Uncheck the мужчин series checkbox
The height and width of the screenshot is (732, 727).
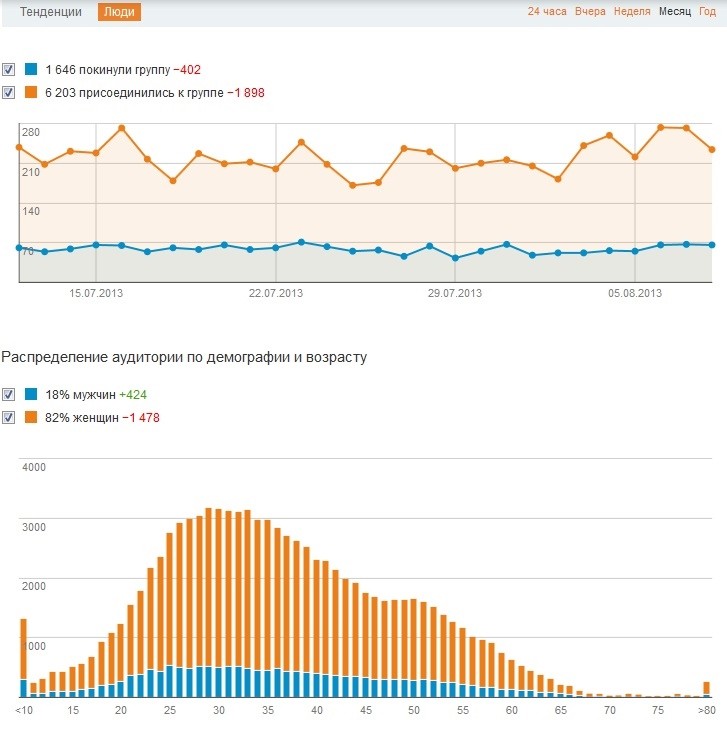click(9, 395)
